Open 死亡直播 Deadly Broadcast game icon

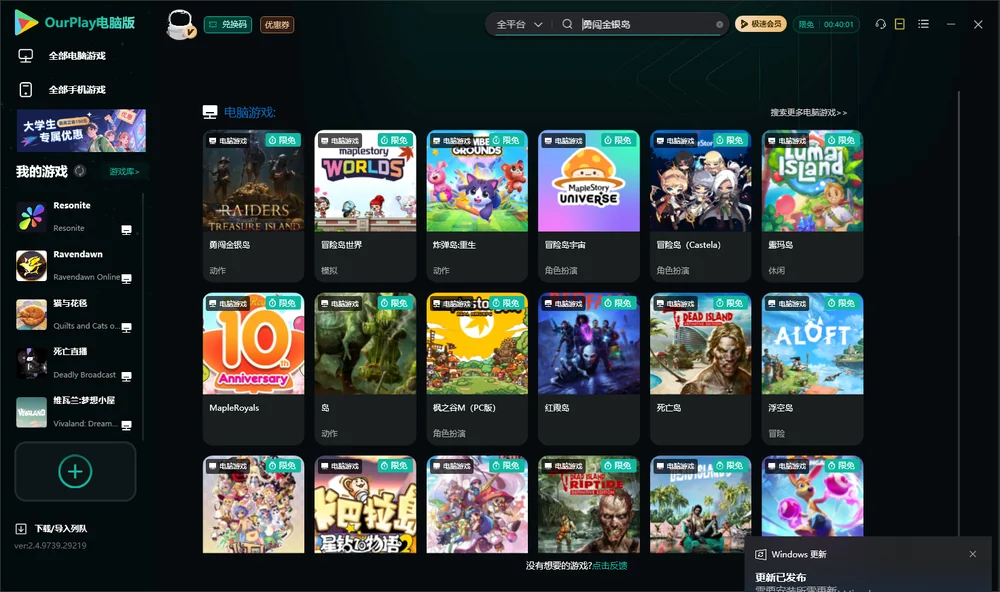31,363
